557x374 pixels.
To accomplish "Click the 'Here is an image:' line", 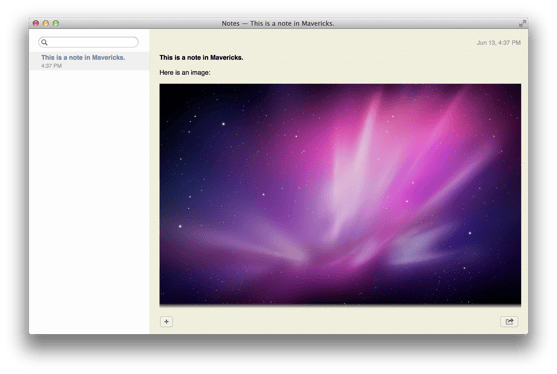I will (185, 73).
